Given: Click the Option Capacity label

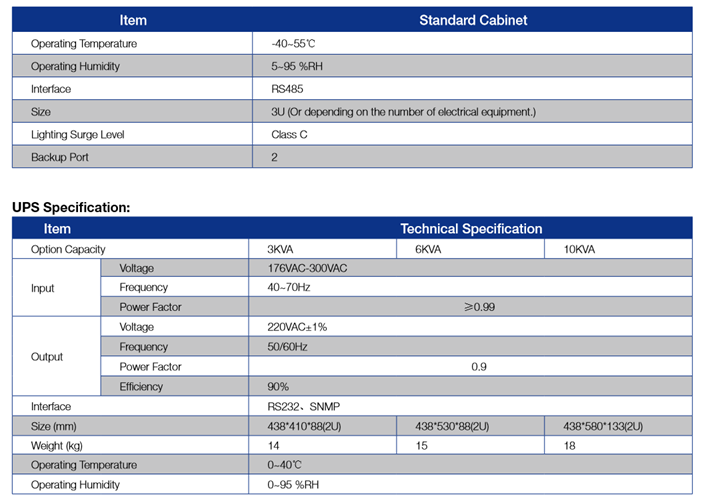Looking at the screenshot, I should pyautogui.click(x=68, y=249).
